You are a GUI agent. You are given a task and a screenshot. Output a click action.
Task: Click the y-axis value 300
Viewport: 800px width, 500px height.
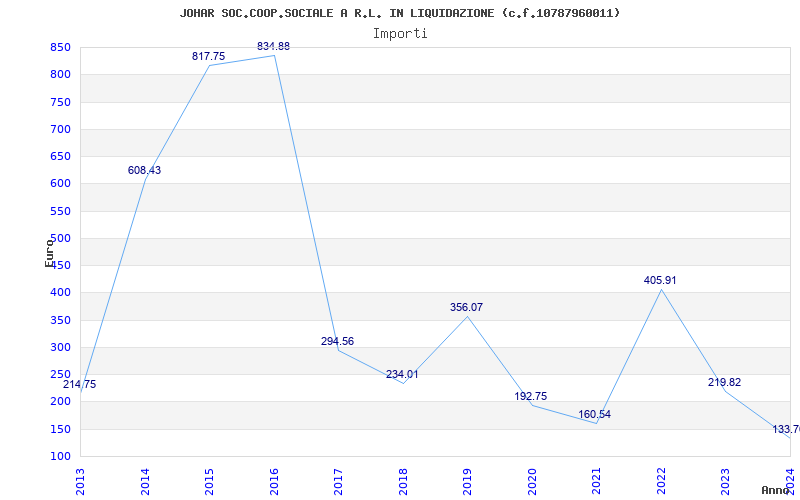pyautogui.click(x=60, y=347)
